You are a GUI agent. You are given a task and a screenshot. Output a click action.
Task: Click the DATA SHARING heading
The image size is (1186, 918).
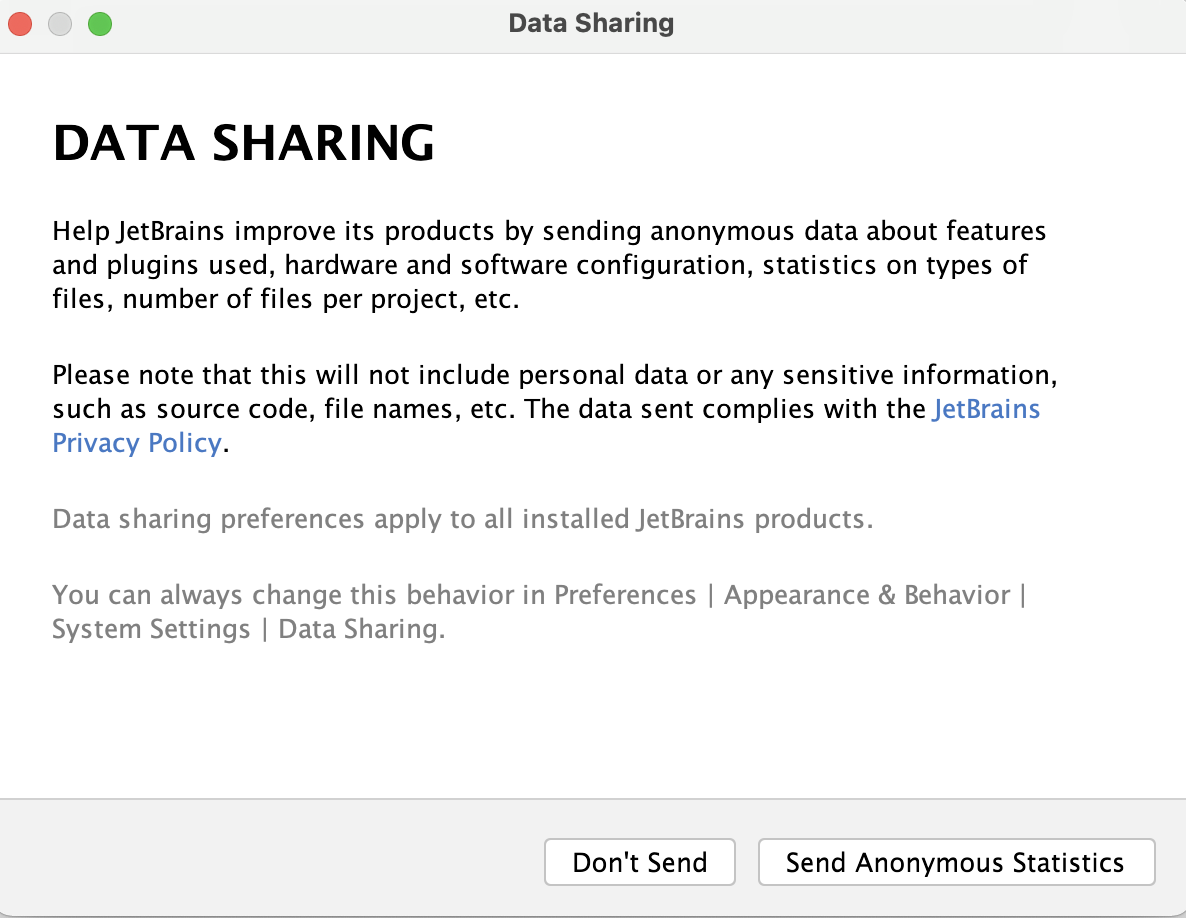point(244,143)
